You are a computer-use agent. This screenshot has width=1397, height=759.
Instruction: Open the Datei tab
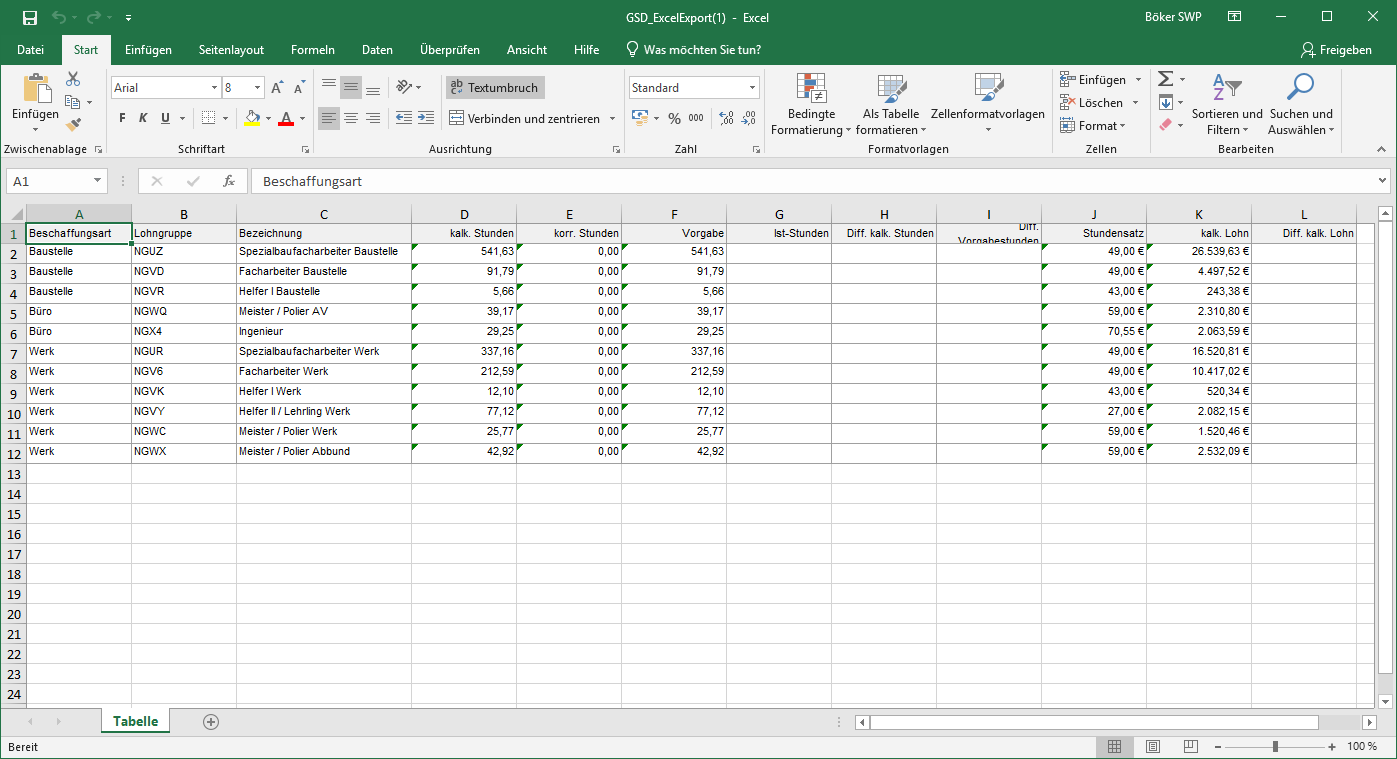31,50
